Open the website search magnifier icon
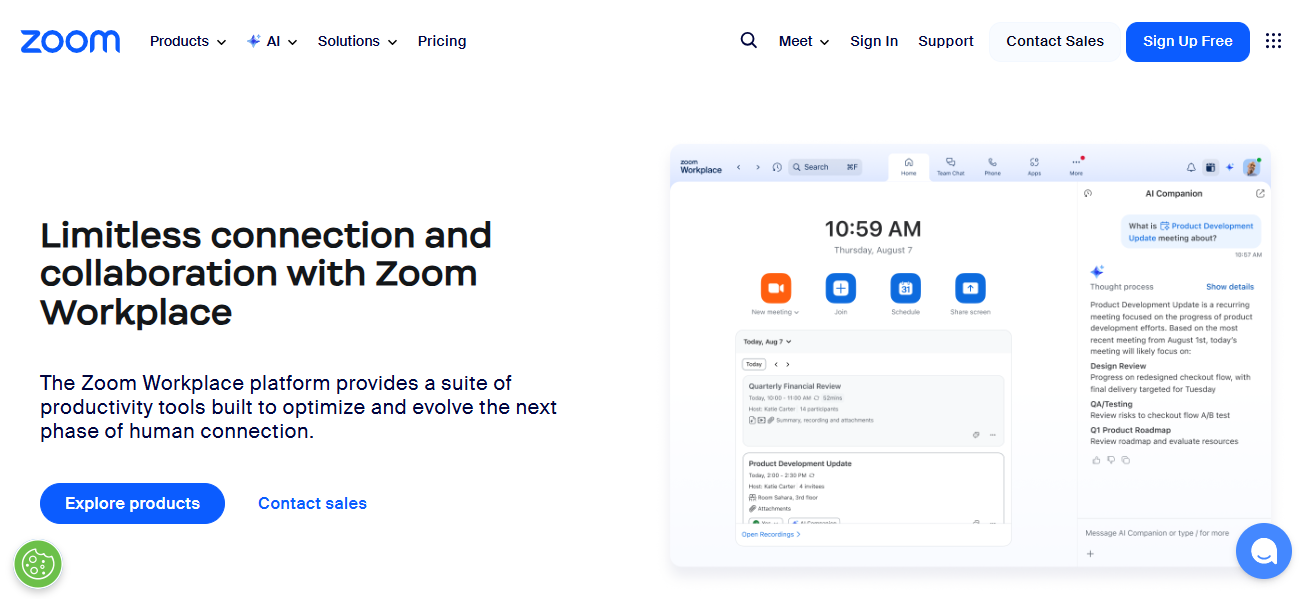The width and height of the screenshot is (1312, 599). [749, 41]
